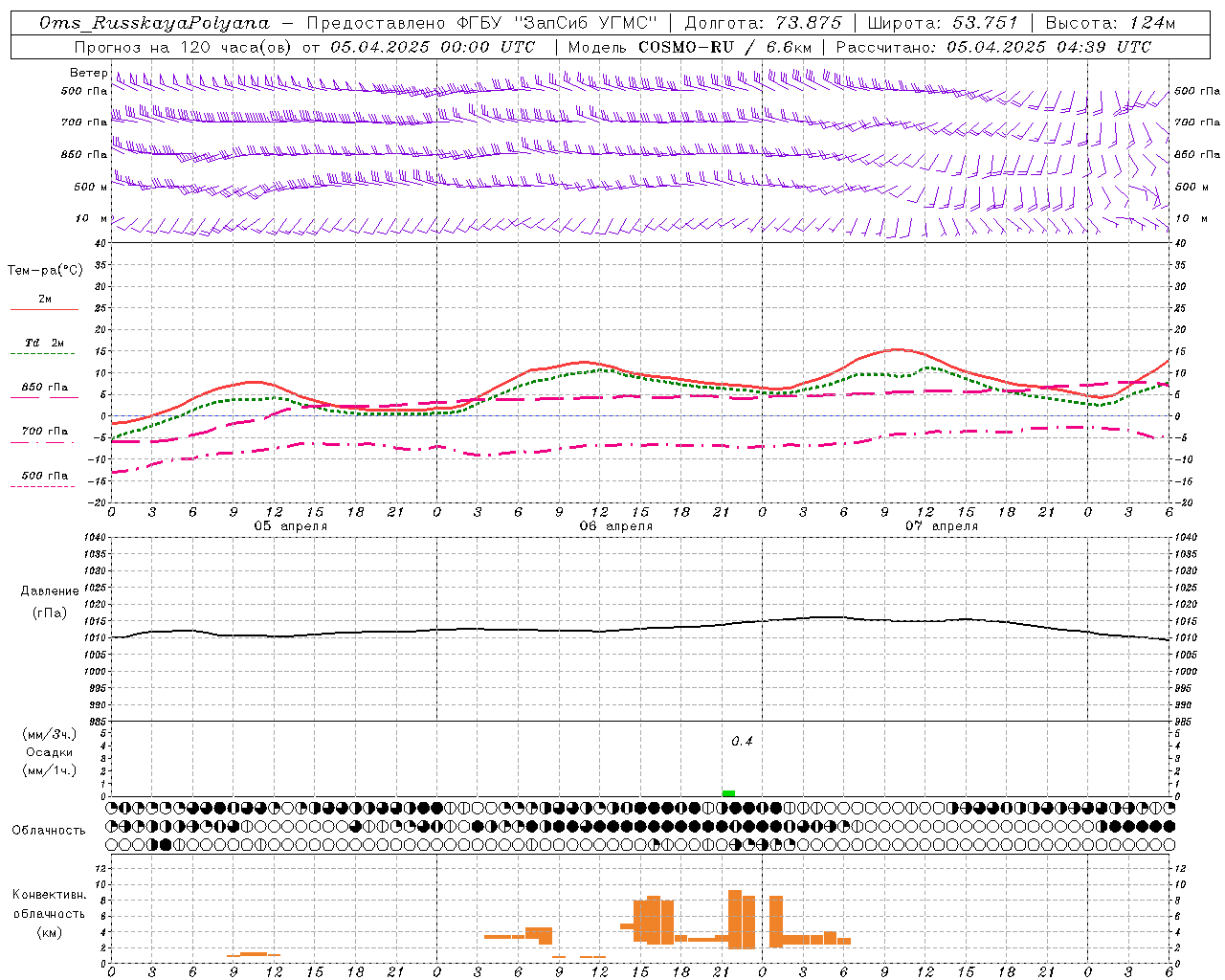Click the Td 2м dew point legend entry
Viewport: 1225px width, 980px height.
click(x=45, y=343)
